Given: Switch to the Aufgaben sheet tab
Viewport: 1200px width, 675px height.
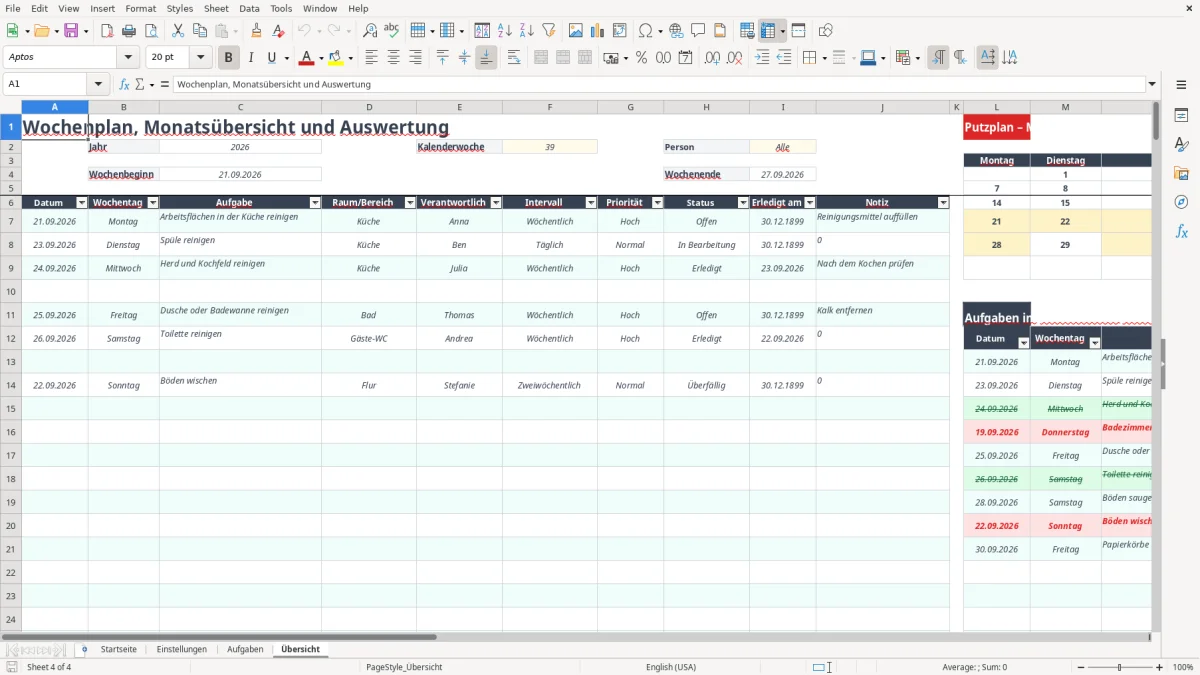Looking at the screenshot, I should click(x=245, y=649).
